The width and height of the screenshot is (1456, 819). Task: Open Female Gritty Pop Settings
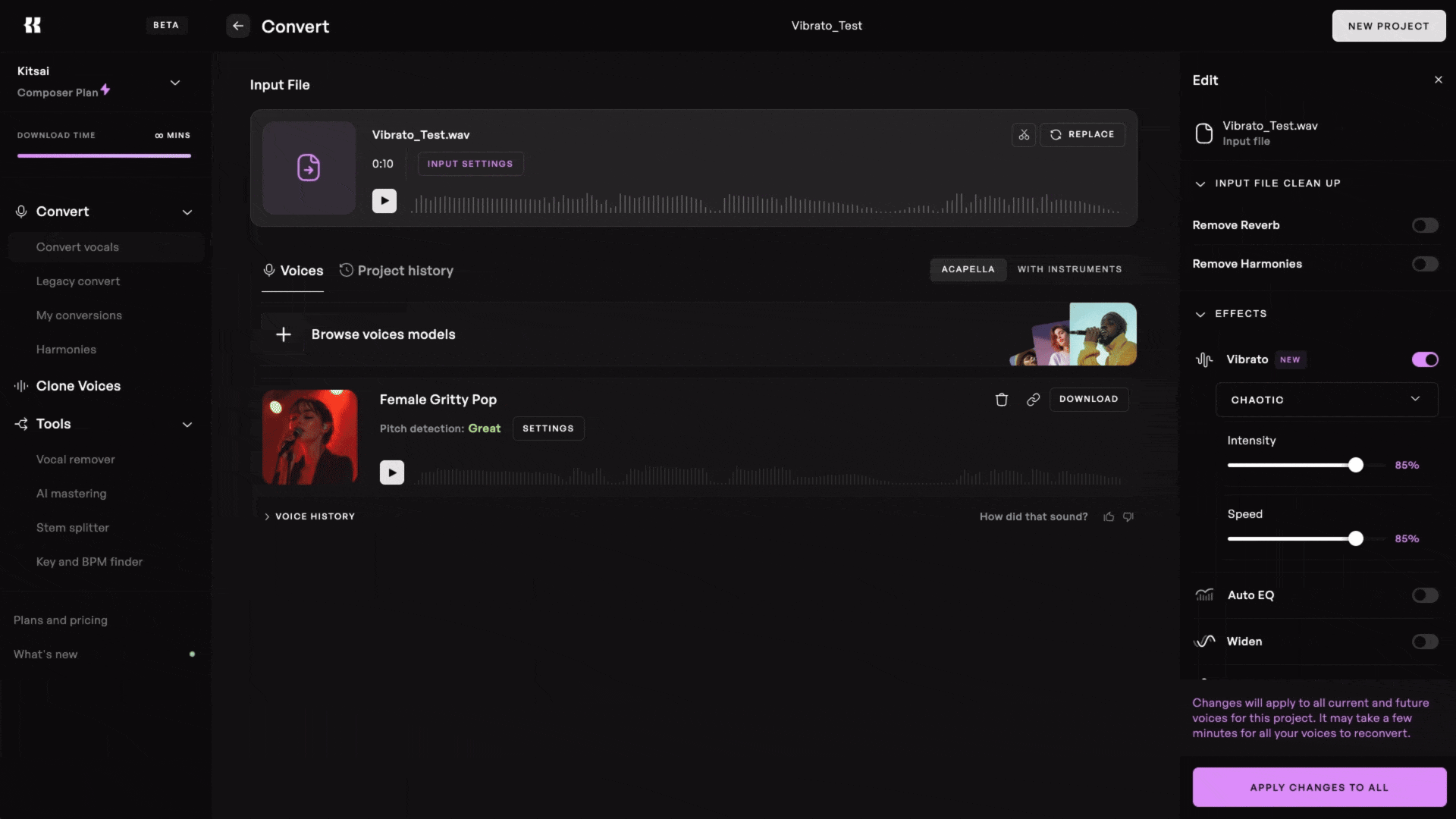click(548, 428)
